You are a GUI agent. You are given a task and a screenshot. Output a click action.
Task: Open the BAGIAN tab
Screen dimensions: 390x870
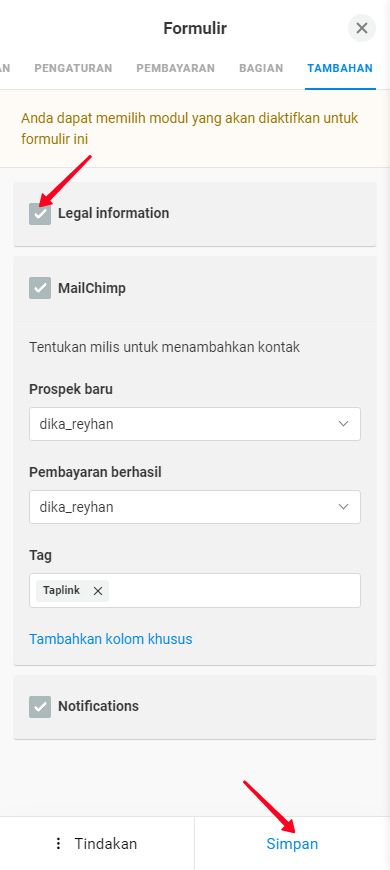pyautogui.click(x=261, y=68)
